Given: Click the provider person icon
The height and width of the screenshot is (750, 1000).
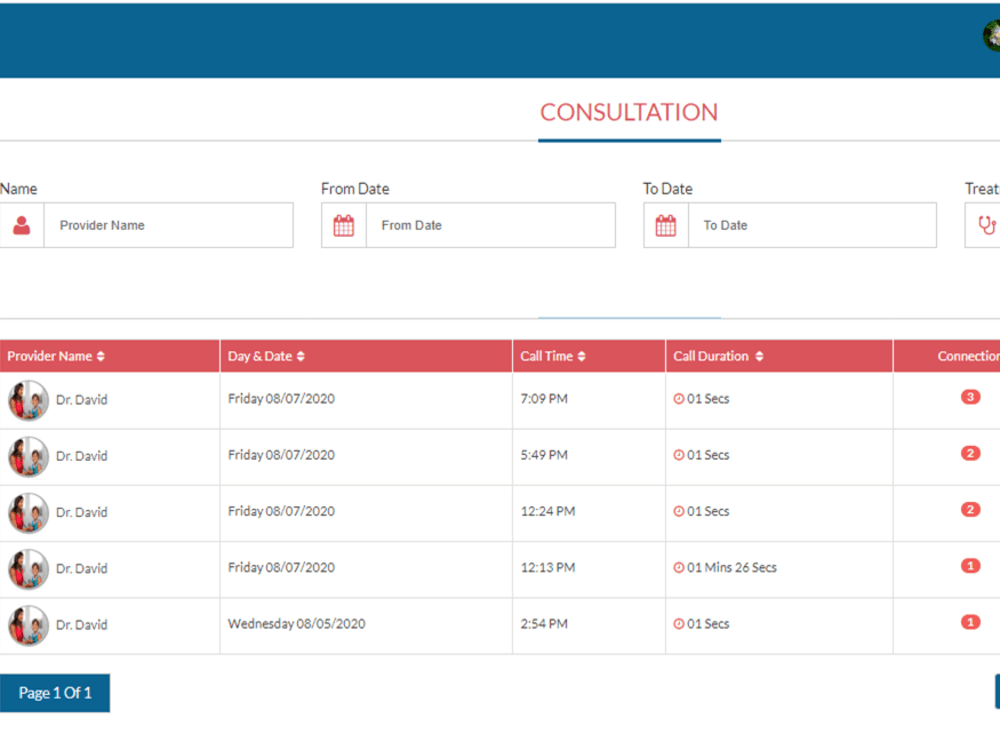Looking at the screenshot, I should 22,225.
